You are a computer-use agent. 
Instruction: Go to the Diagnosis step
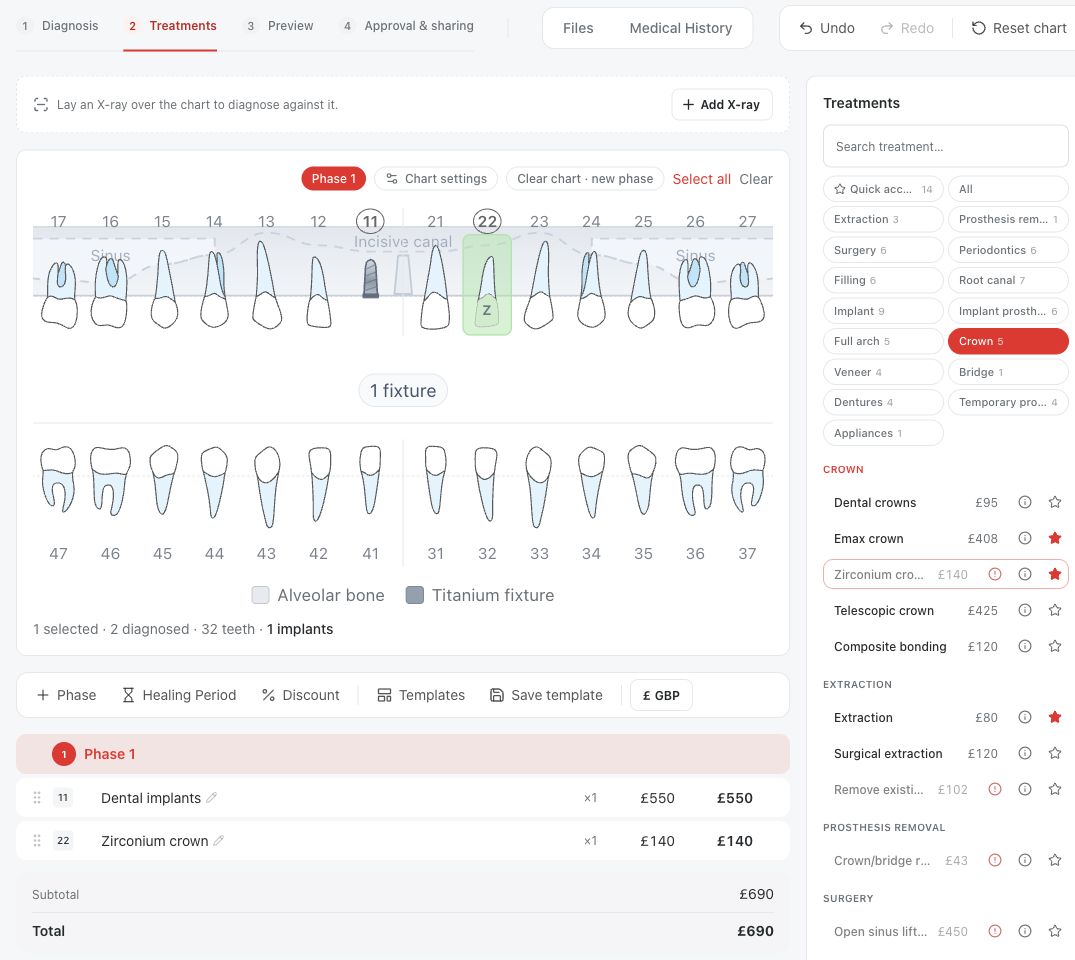point(60,26)
